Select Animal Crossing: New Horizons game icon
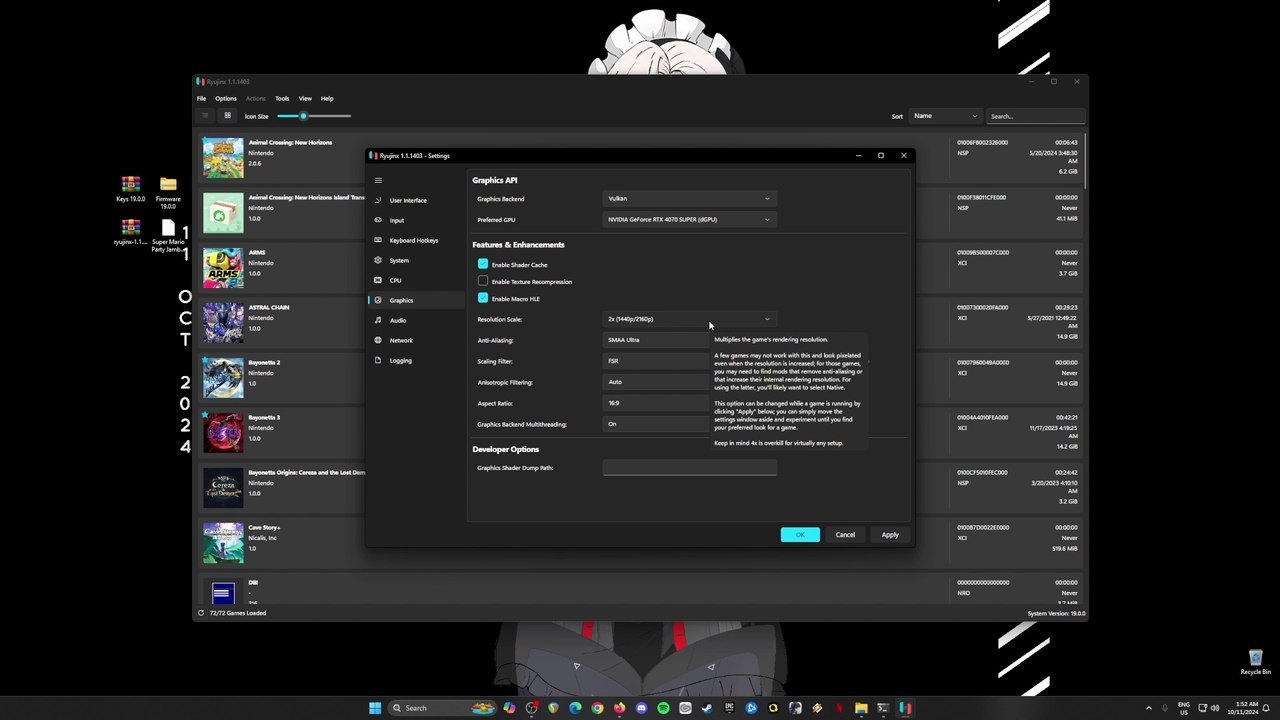This screenshot has height=720, width=1280. (x=223, y=158)
